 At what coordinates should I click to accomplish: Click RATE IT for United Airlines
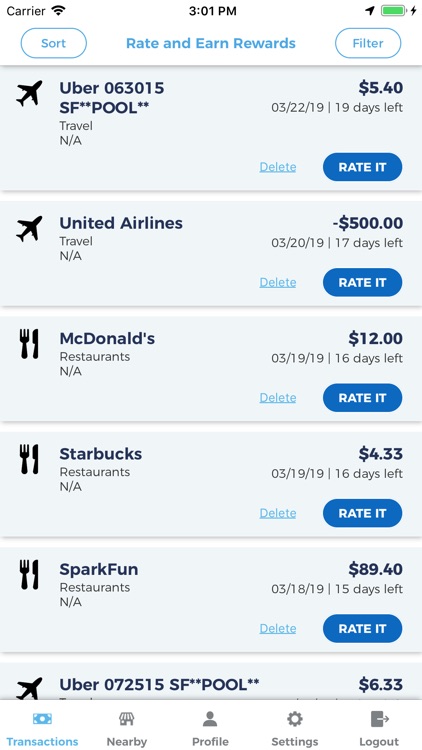(x=362, y=282)
